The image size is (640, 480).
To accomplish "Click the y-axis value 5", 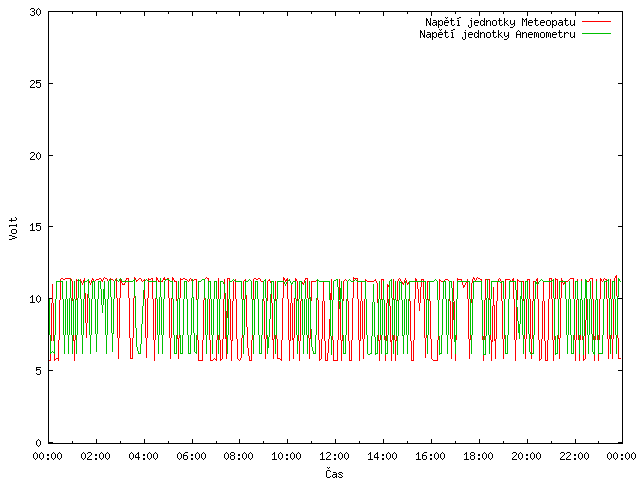I will tap(38, 371).
